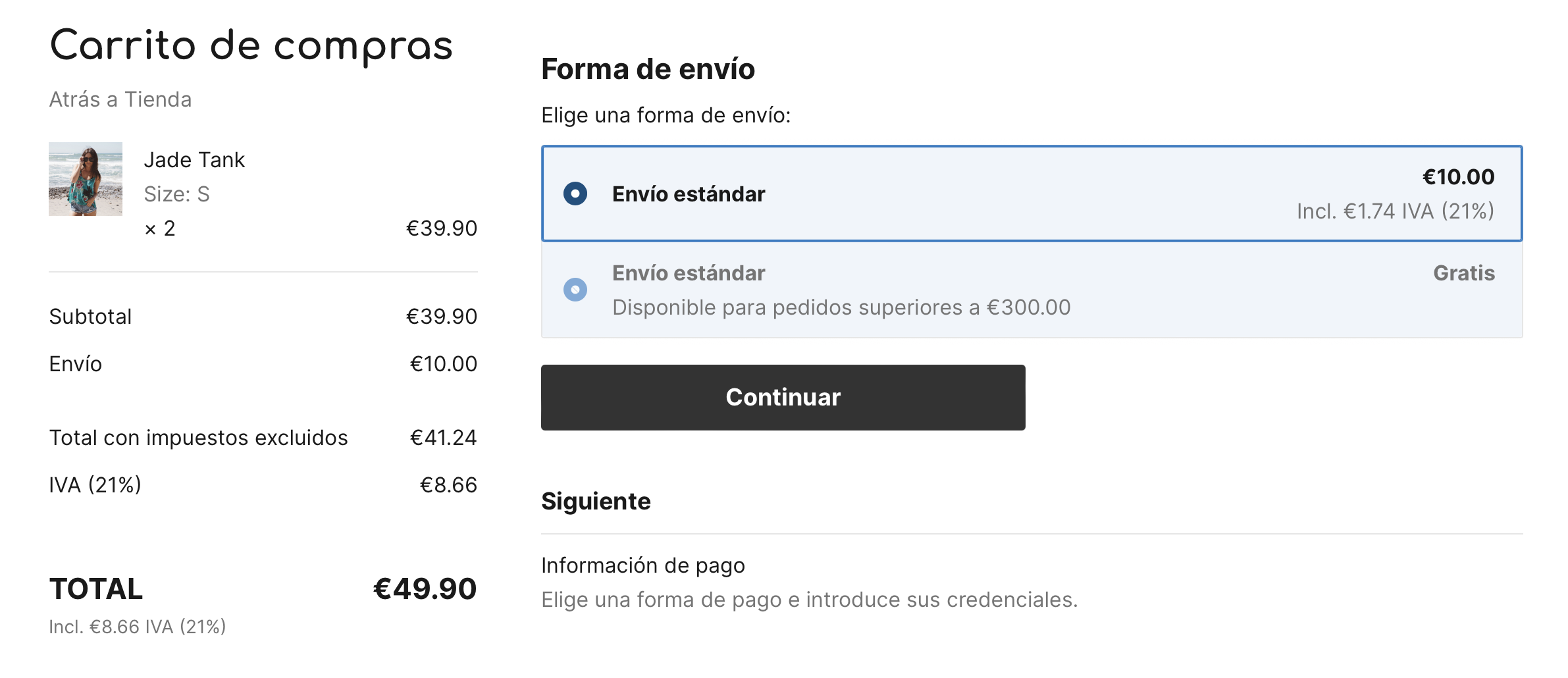Click the text about orders over €300.00
1568x678 pixels.
tap(841, 307)
